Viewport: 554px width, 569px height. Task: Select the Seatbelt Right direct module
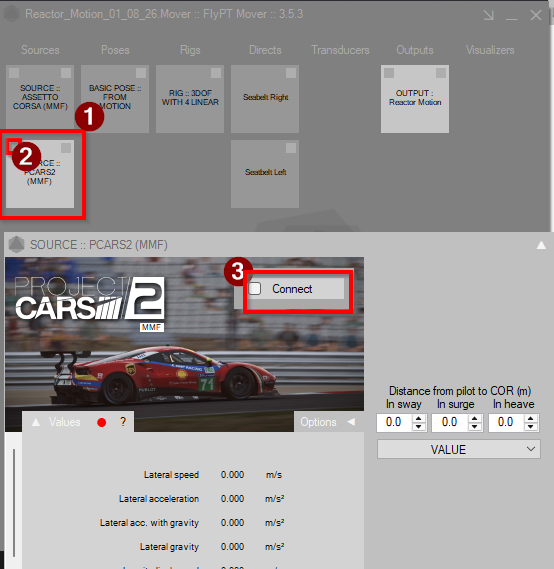click(x=265, y=99)
